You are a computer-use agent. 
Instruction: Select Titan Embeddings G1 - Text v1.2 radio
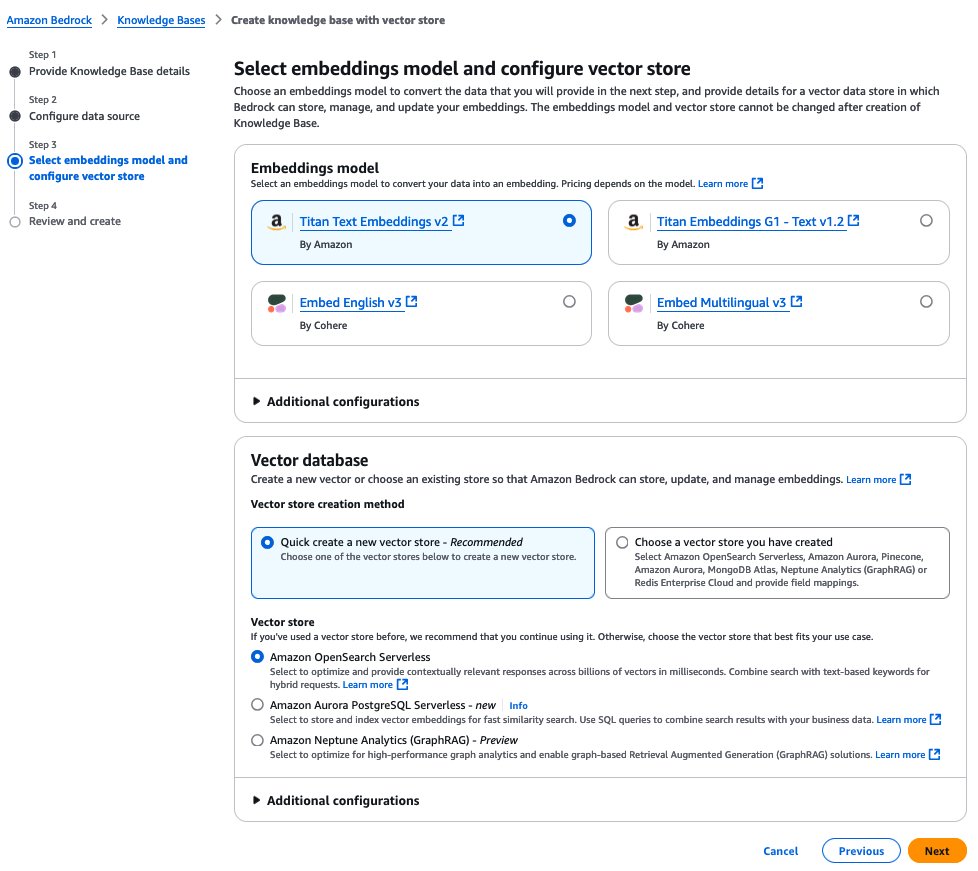(x=926, y=220)
